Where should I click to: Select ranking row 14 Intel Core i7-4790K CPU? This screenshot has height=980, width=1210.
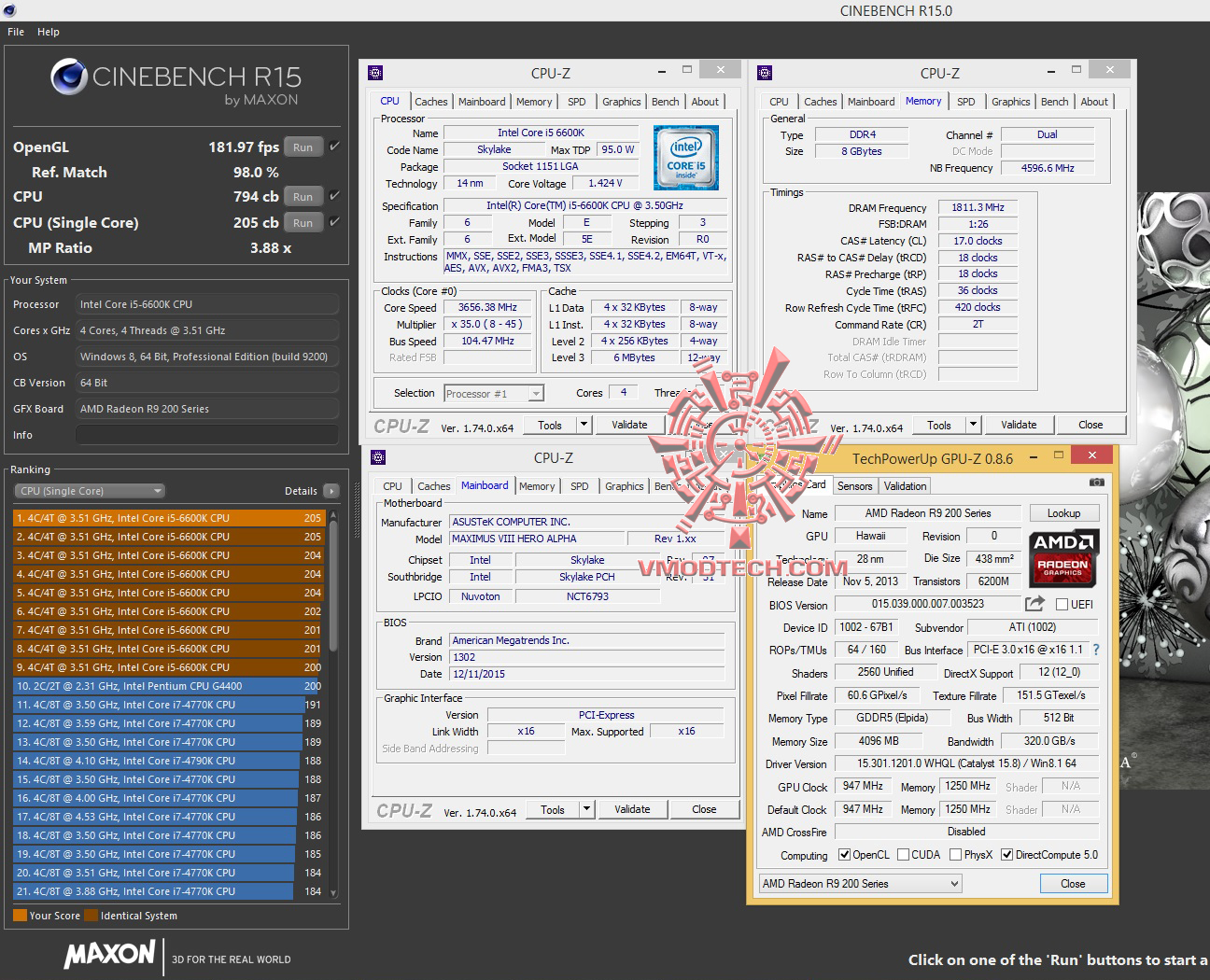(168, 761)
